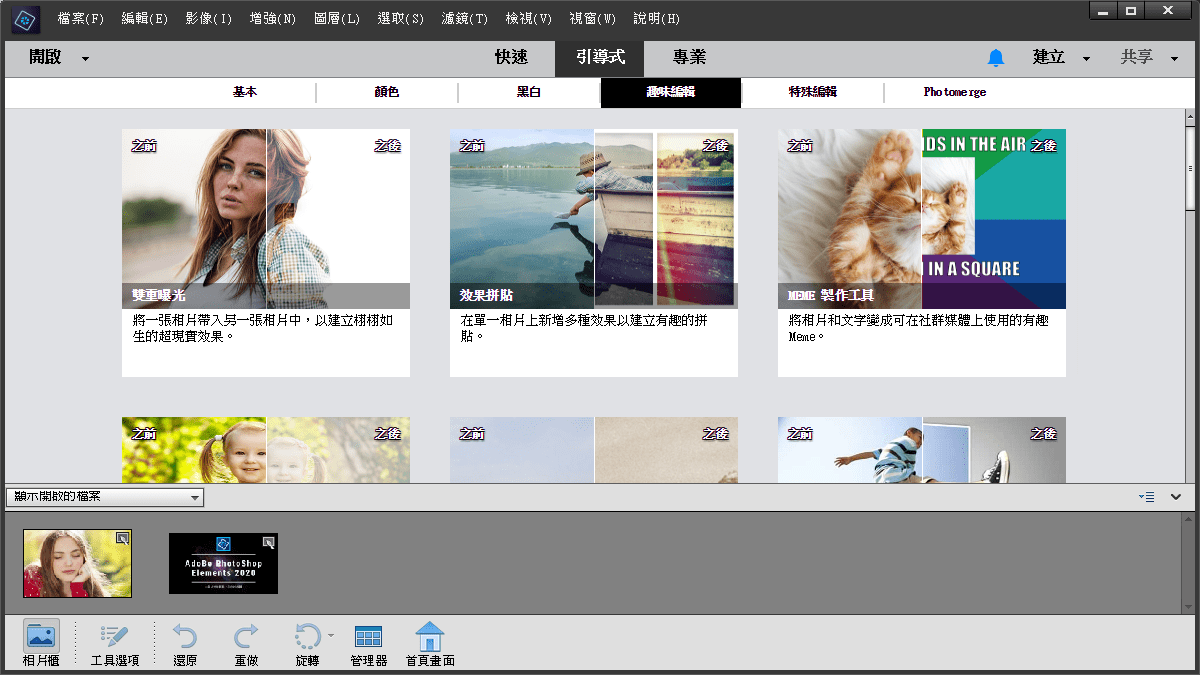Open the 濾鏡(T) menu
This screenshot has height=675, width=1200.
click(x=465, y=18)
